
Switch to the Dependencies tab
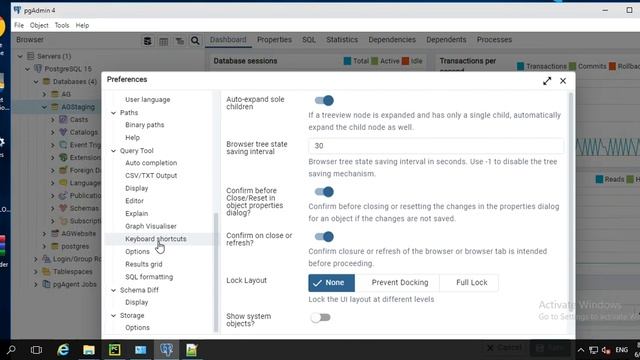[392, 40]
